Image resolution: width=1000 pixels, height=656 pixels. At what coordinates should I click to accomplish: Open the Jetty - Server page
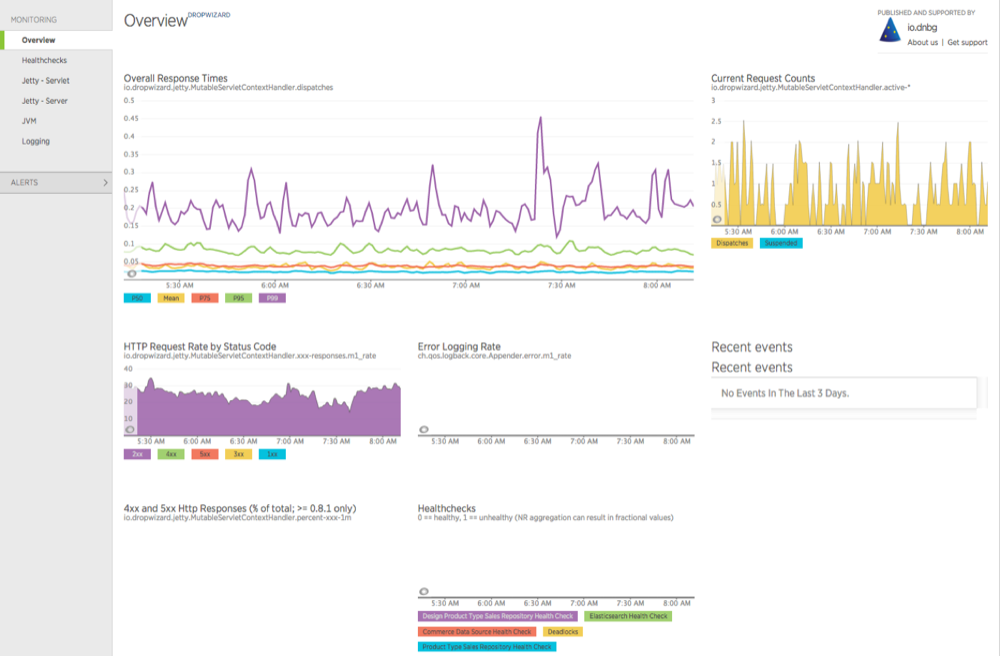pyautogui.click(x=45, y=101)
